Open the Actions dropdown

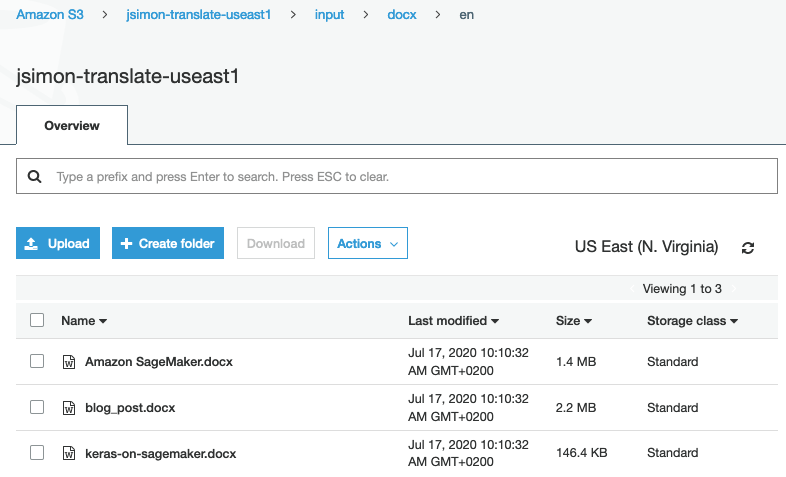pos(367,243)
